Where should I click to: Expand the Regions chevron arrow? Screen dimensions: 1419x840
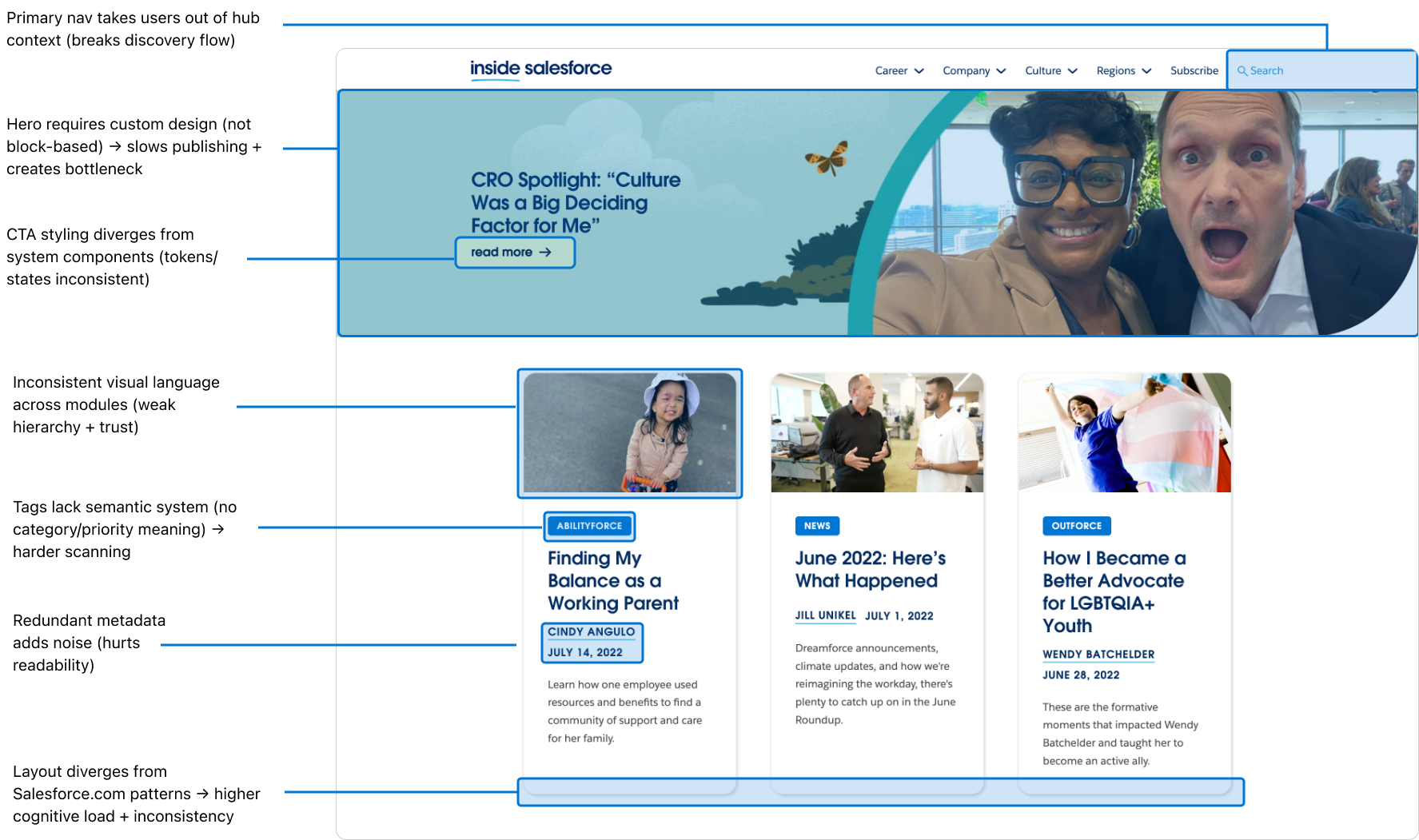[1146, 71]
